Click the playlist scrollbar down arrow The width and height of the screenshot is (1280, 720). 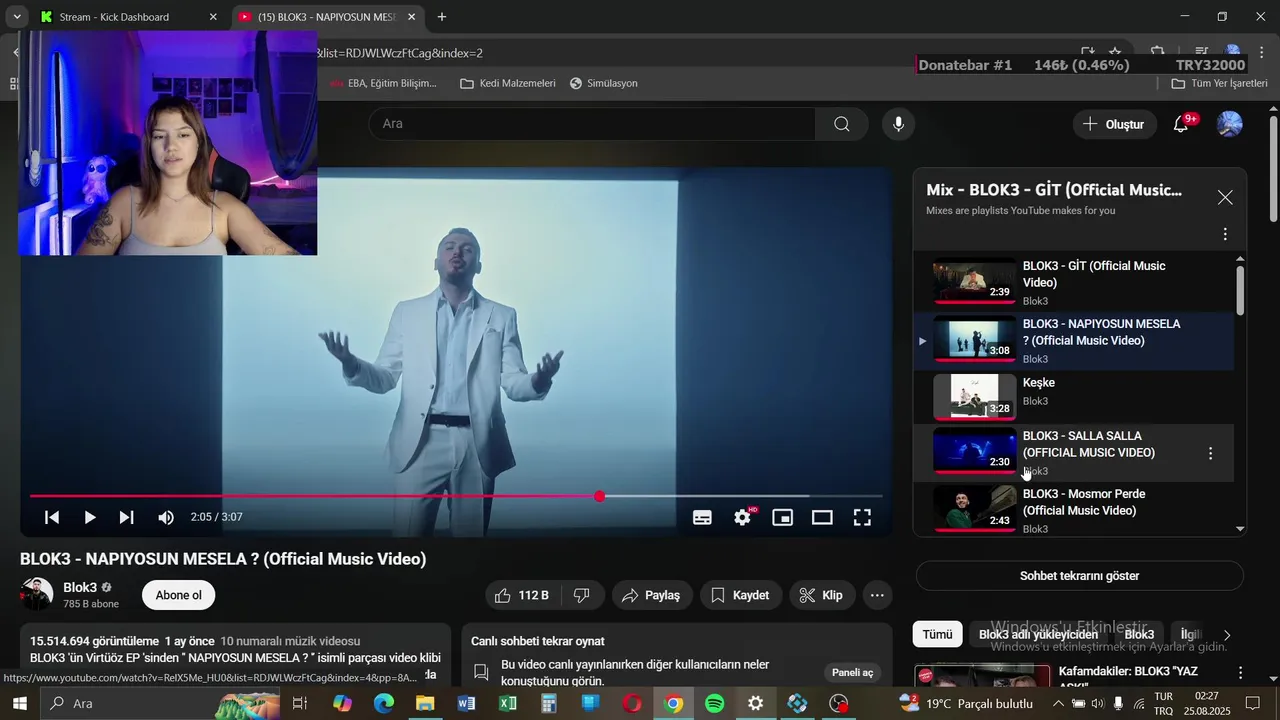[x=1240, y=529]
